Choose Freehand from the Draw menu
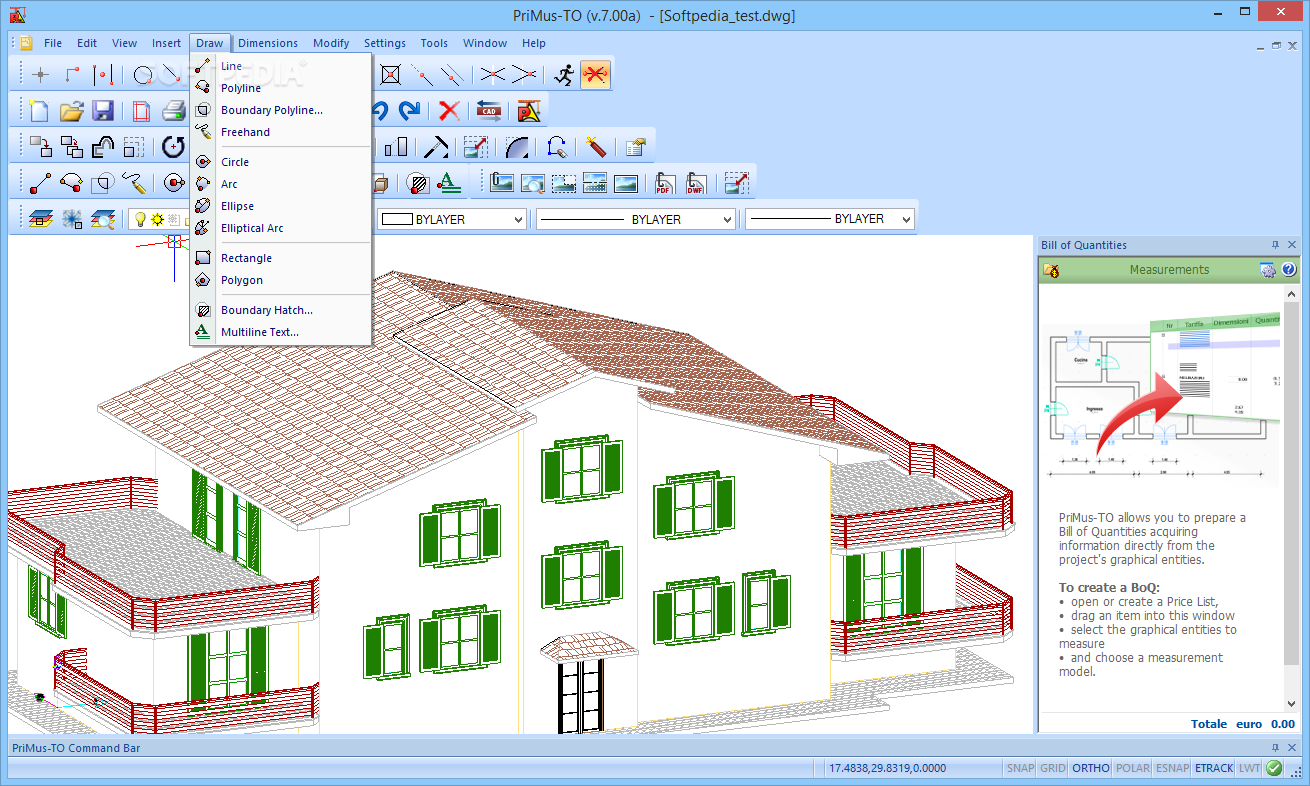The height and width of the screenshot is (786, 1310). point(281,132)
